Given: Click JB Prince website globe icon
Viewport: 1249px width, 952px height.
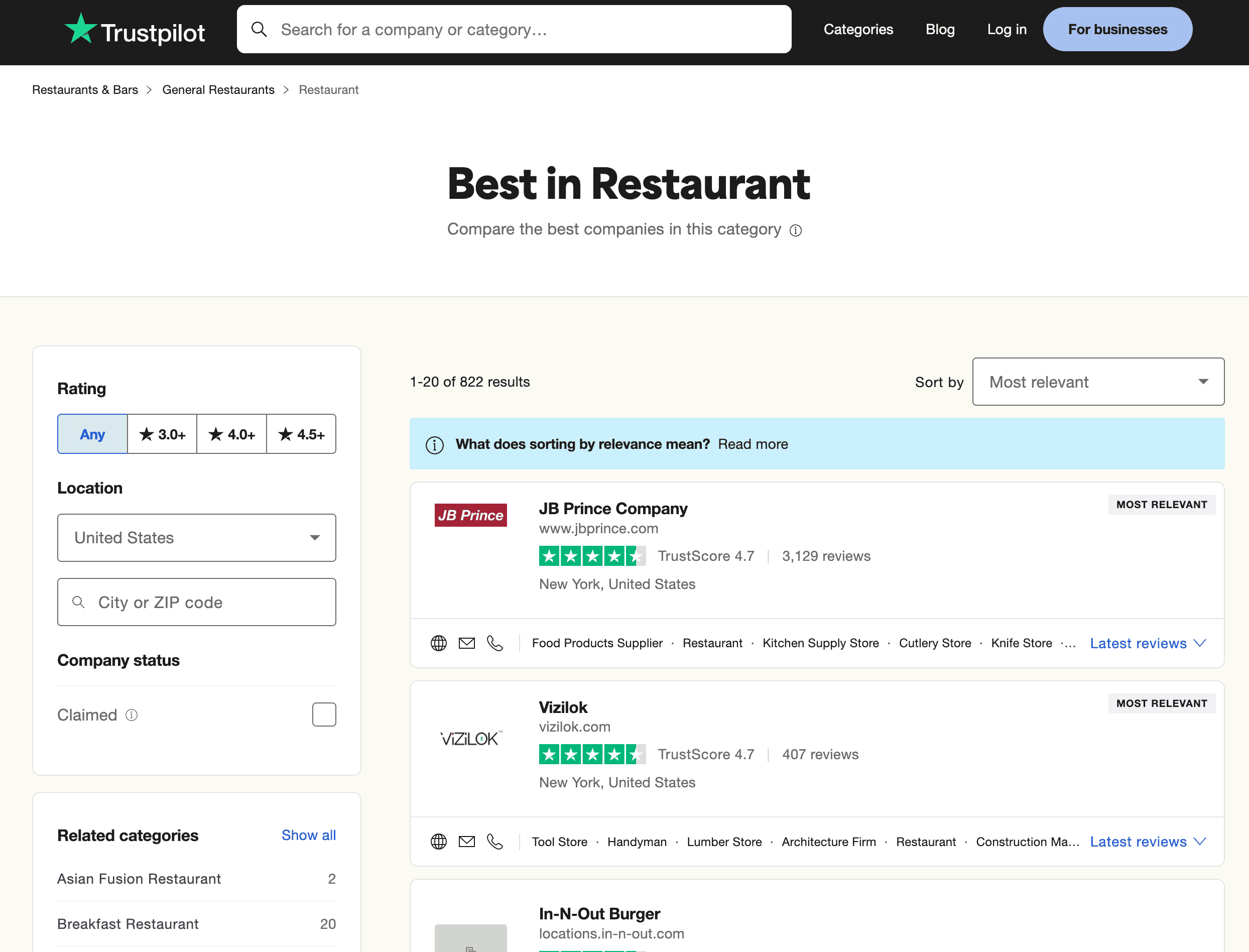Looking at the screenshot, I should (x=438, y=643).
